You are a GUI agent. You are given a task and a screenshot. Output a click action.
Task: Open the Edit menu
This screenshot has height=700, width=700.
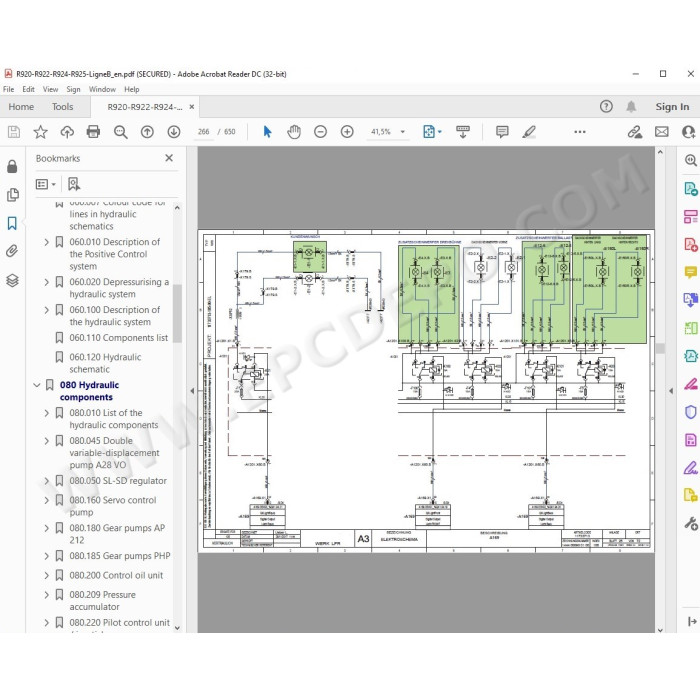point(28,89)
